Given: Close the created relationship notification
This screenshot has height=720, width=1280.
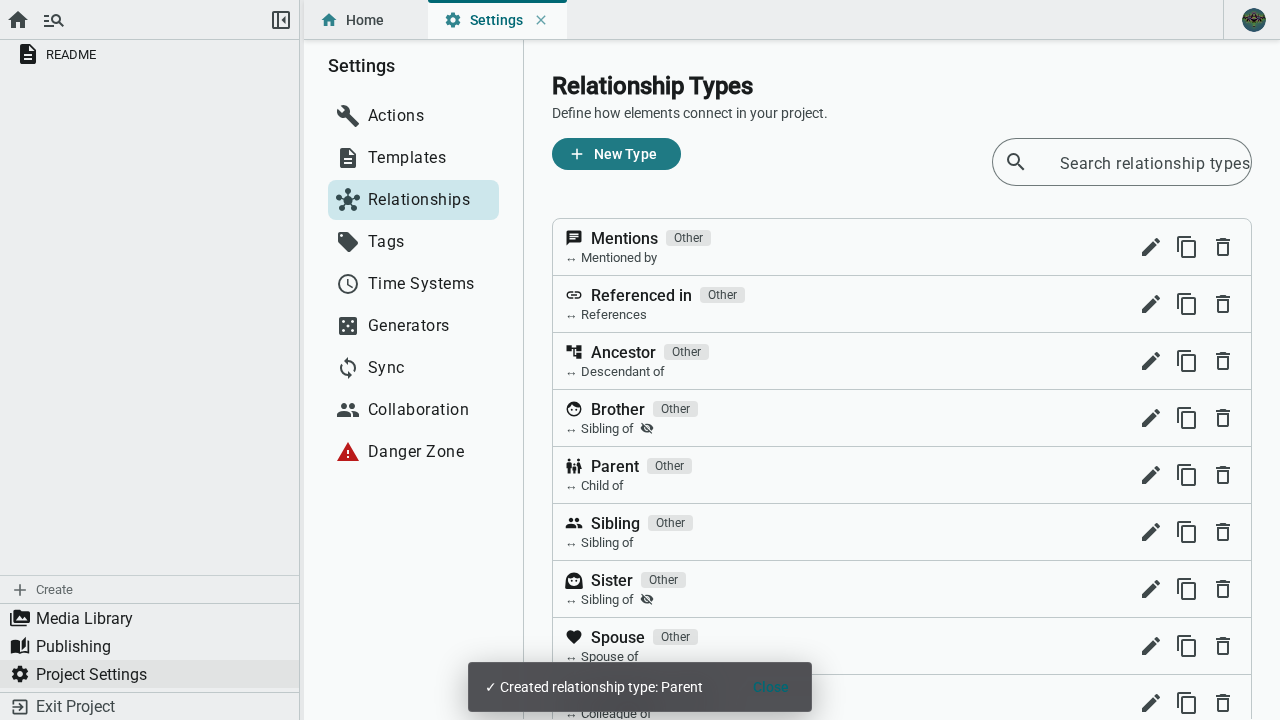Looking at the screenshot, I should point(770,687).
